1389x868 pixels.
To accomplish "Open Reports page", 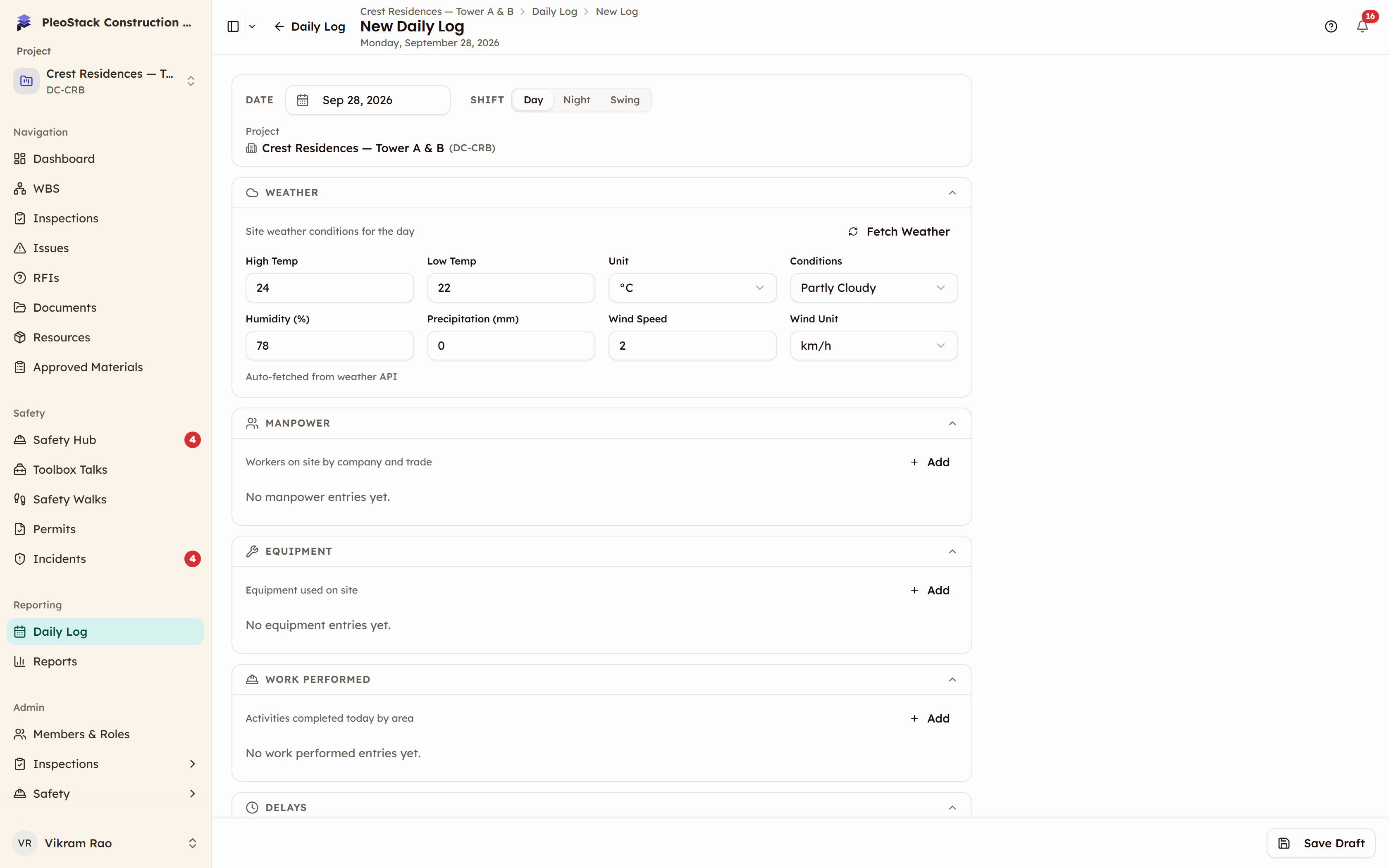I will (105, 661).
